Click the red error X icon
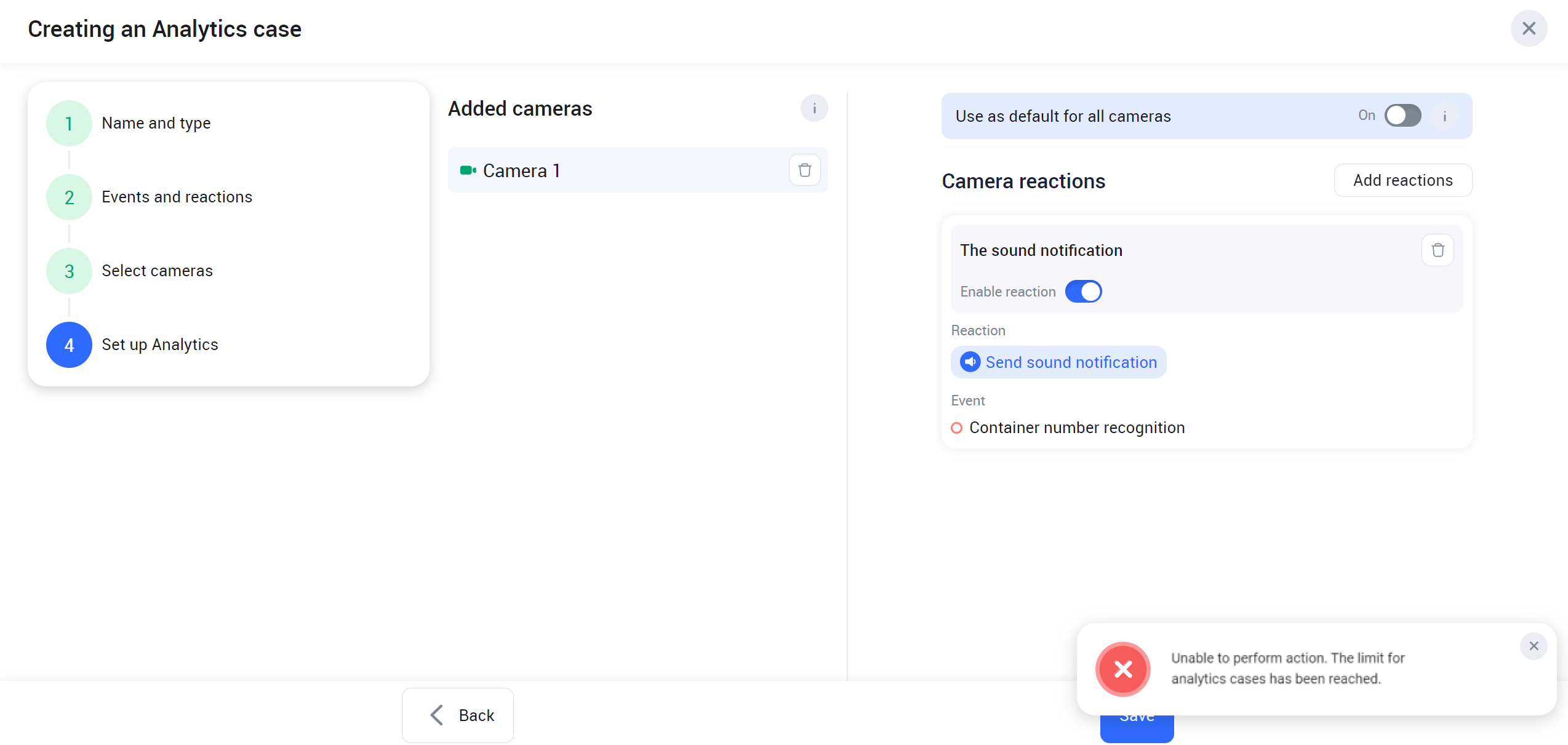 click(x=1122, y=669)
